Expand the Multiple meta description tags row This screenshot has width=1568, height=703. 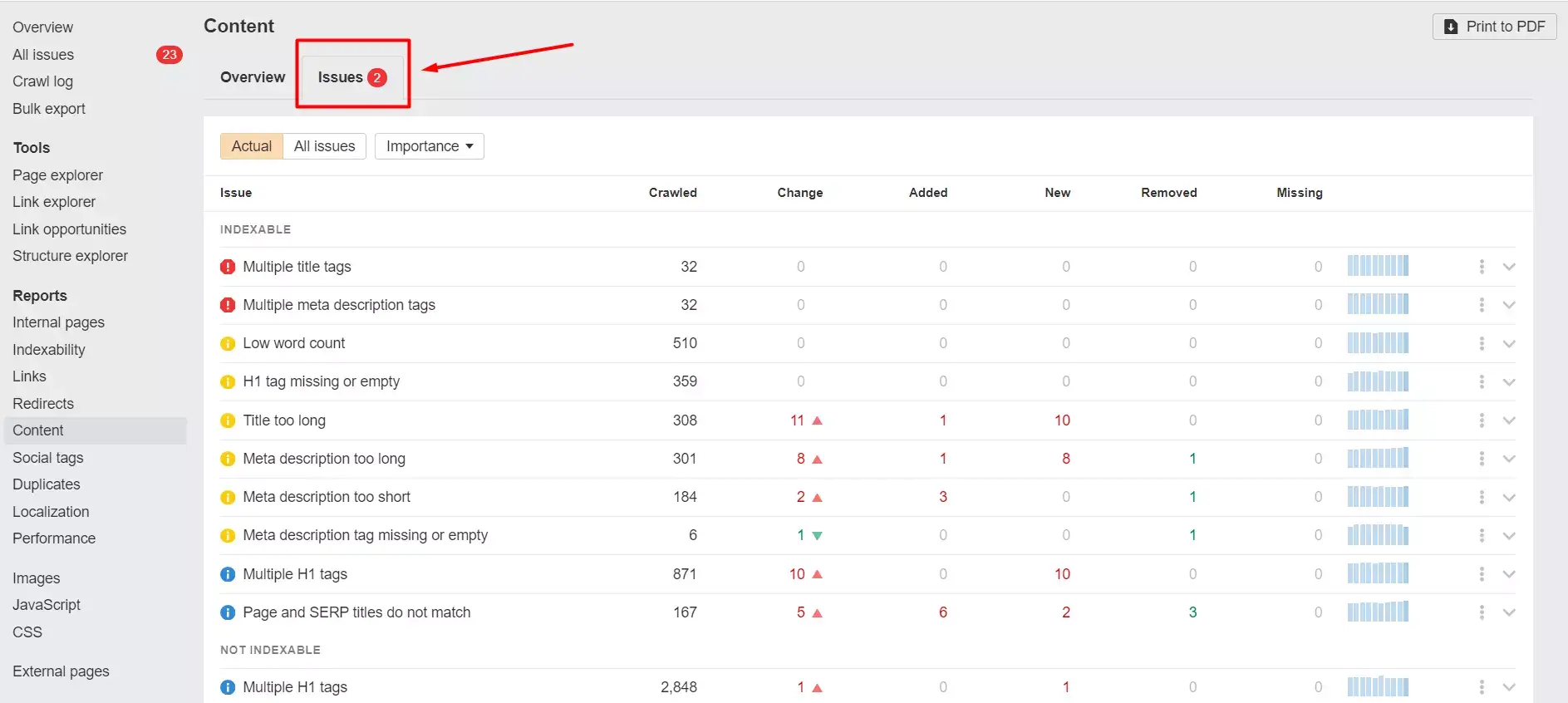click(1509, 305)
